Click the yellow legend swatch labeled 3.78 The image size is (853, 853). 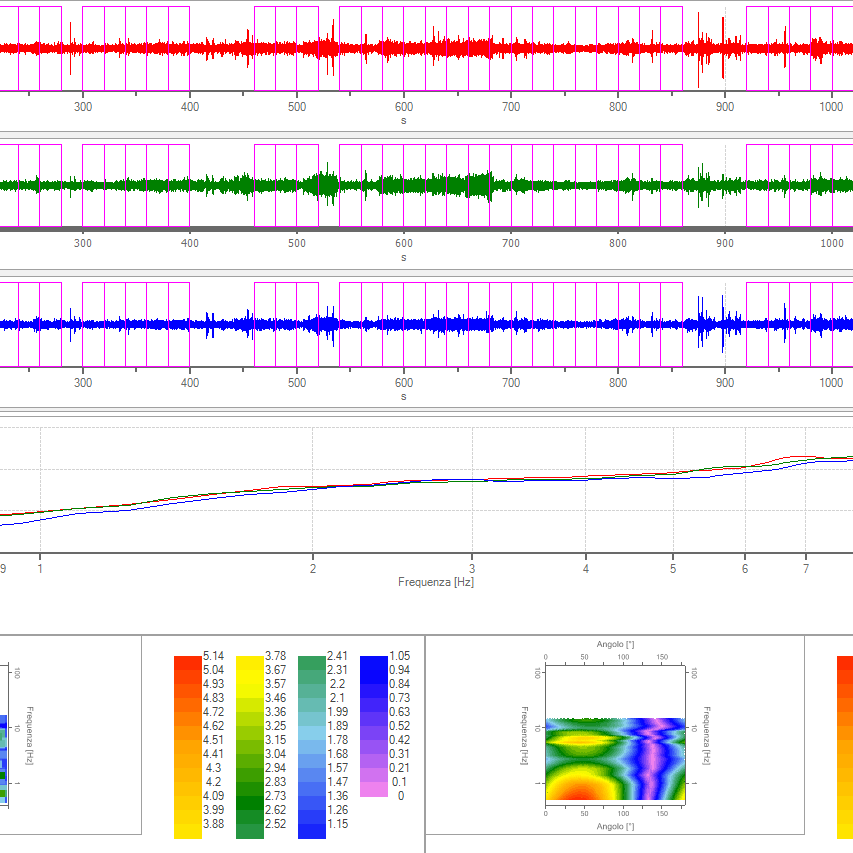(249, 662)
